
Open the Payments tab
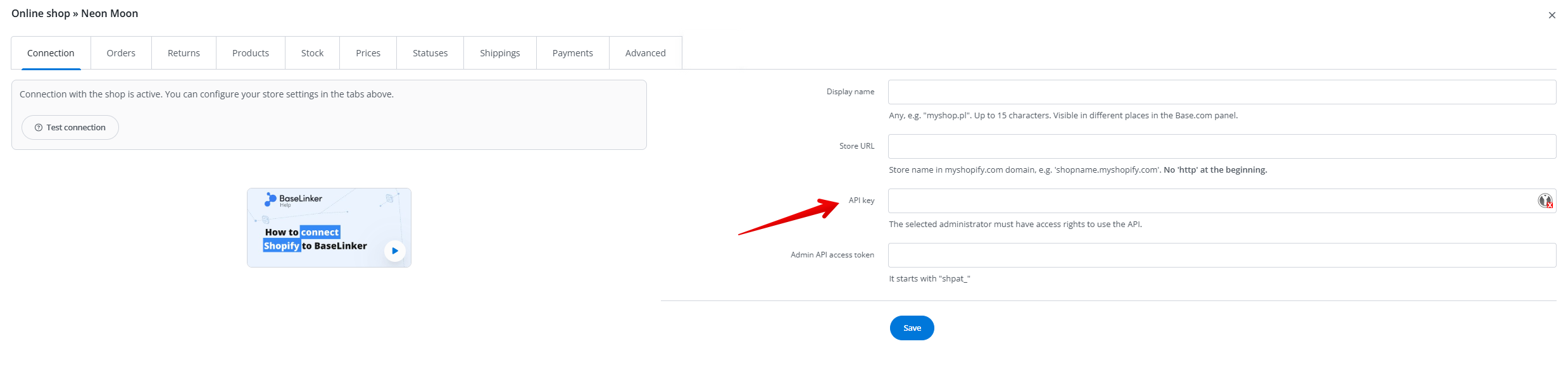(572, 53)
